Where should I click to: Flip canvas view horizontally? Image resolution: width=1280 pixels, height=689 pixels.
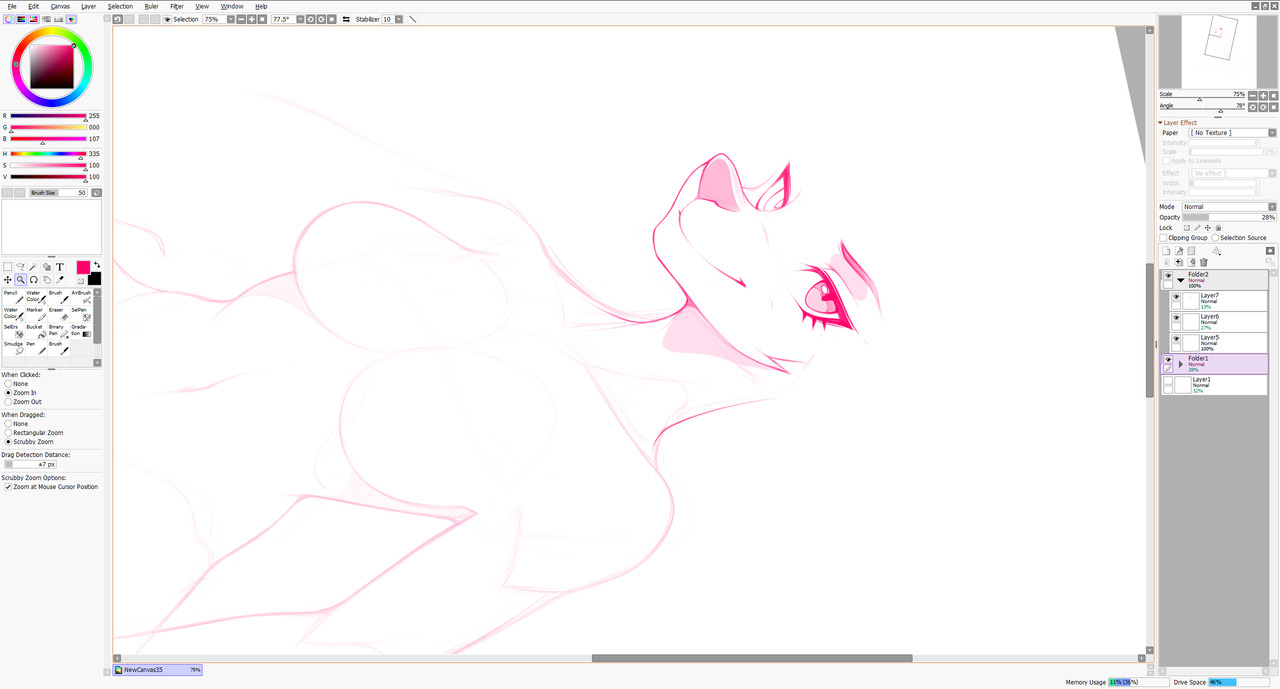(346, 19)
